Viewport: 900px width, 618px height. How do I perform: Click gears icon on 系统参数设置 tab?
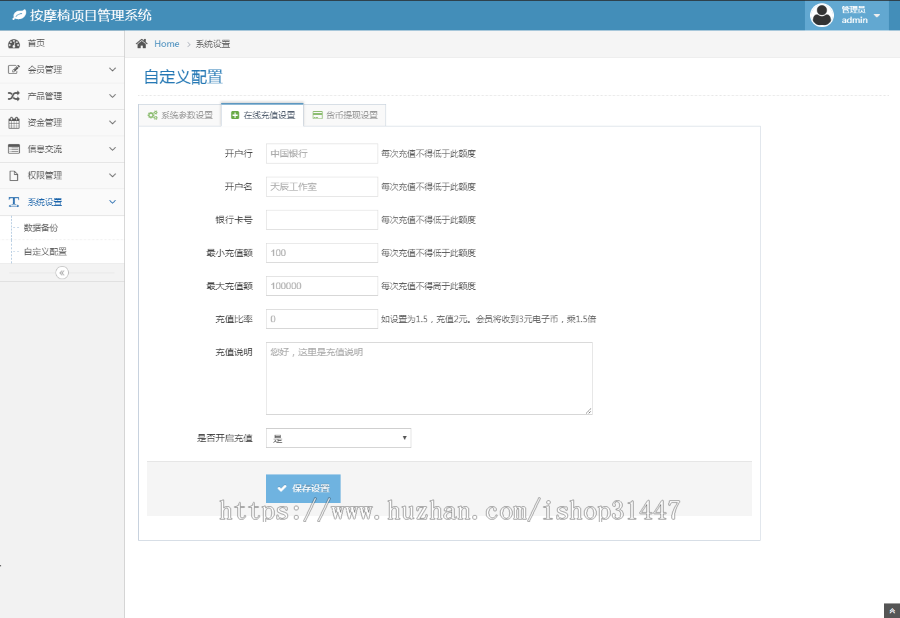[152, 115]
